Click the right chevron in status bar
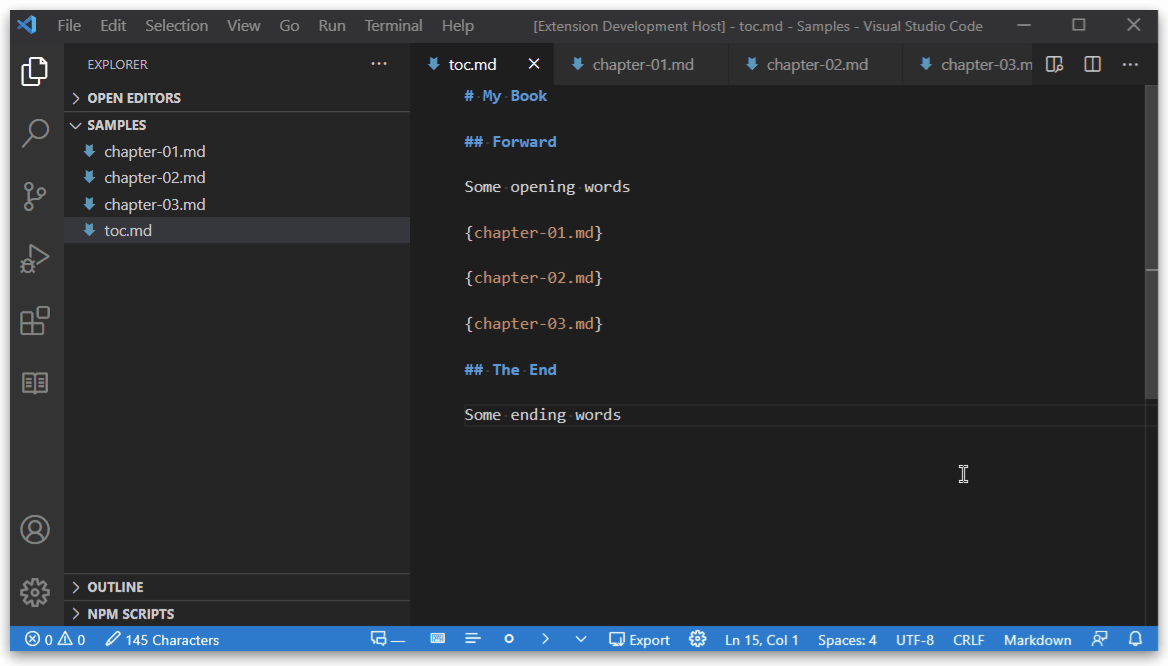 545,638
